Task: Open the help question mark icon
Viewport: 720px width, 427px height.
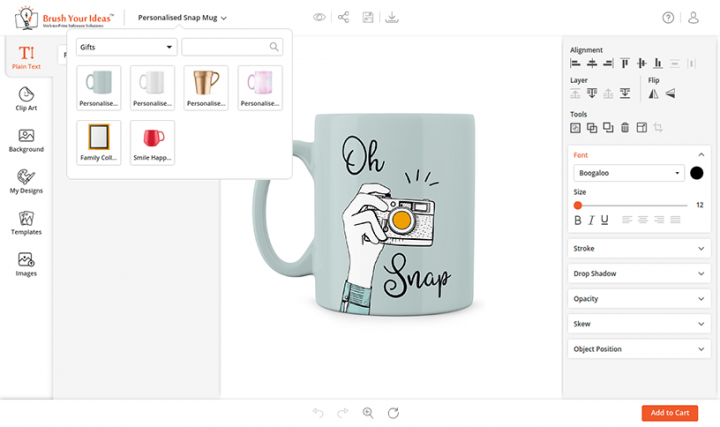Action: pos(668,17)
